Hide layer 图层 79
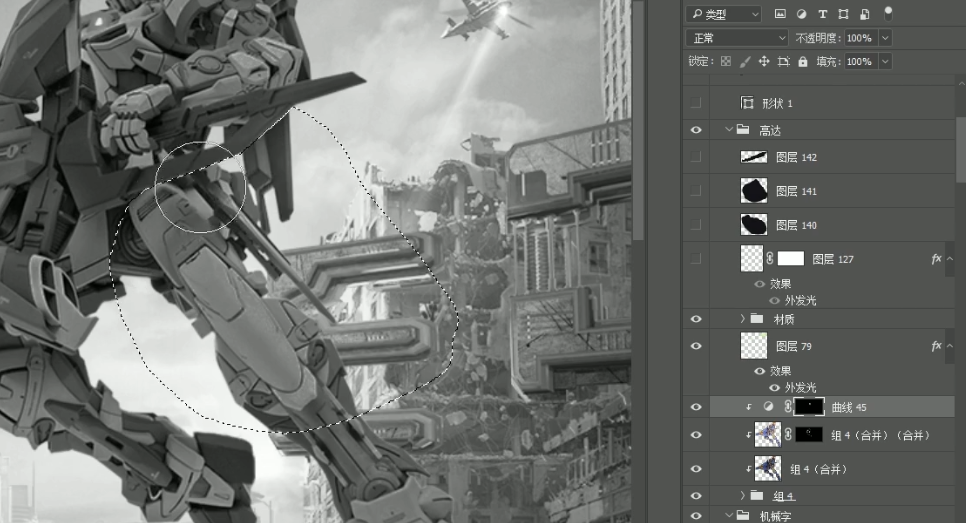The height and width of the screenshot is (523, 966). pos(696,346)
